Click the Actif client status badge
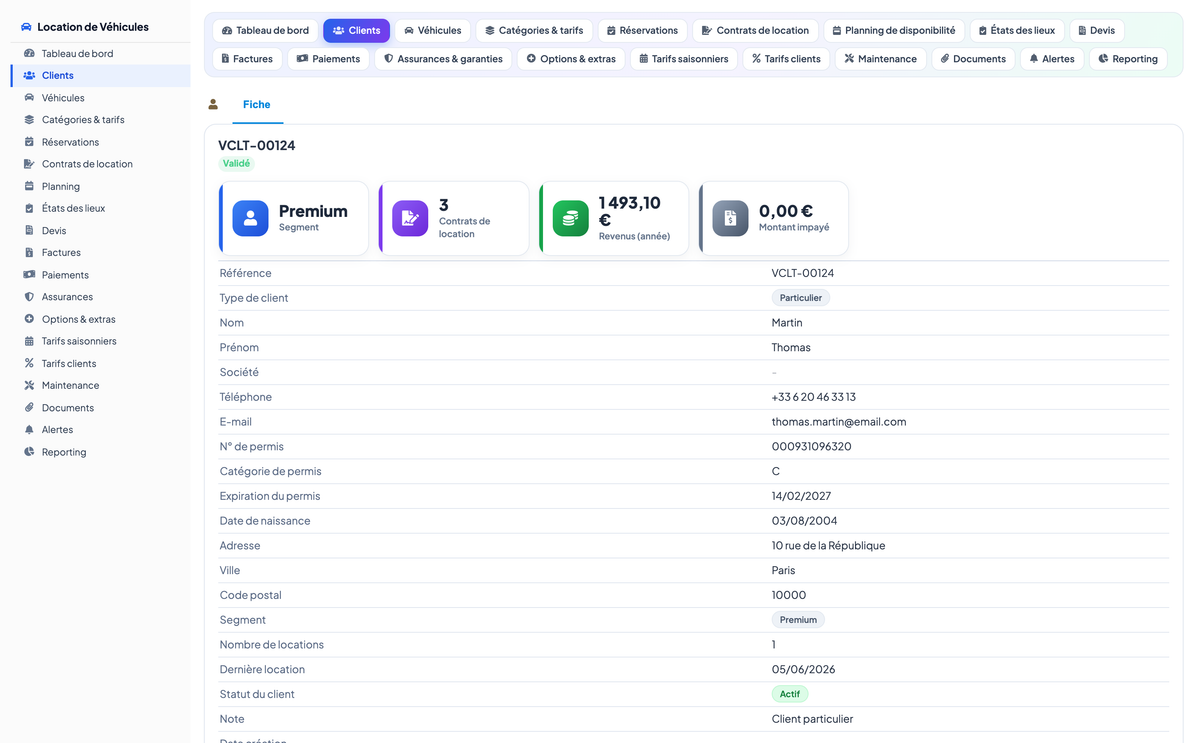1200x743 pixels. [789, 694]
